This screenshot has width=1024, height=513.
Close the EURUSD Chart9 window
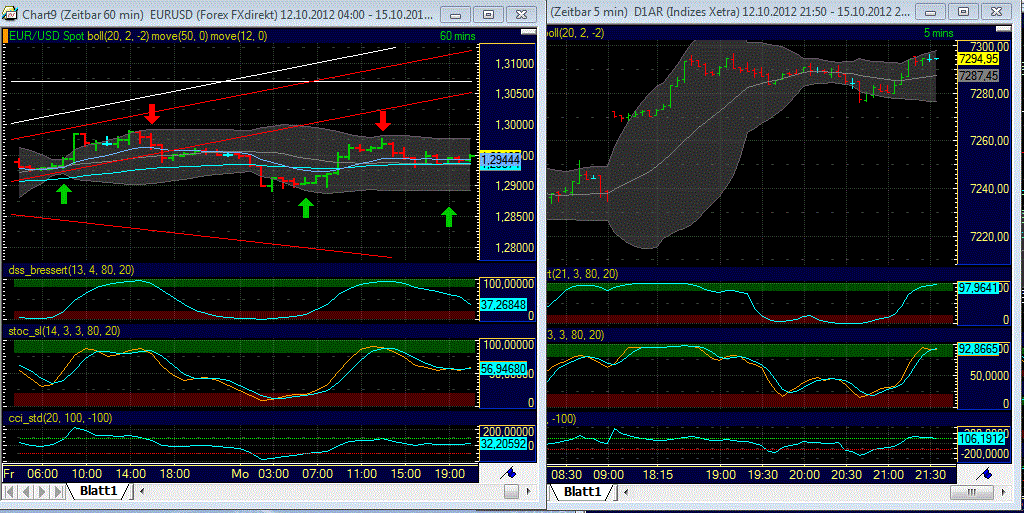coord(521,14)
